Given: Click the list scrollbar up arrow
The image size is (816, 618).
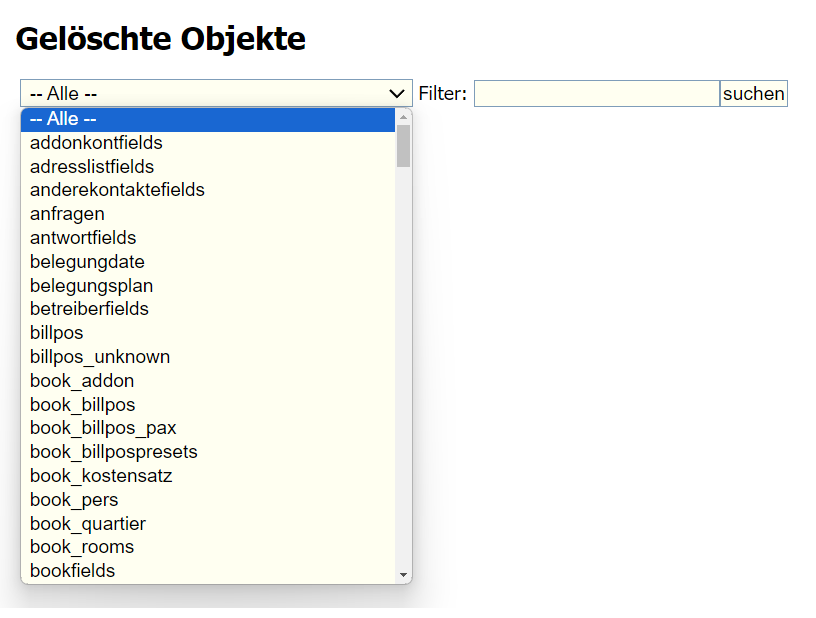Looking at the screenshot, I should (404, 117).
